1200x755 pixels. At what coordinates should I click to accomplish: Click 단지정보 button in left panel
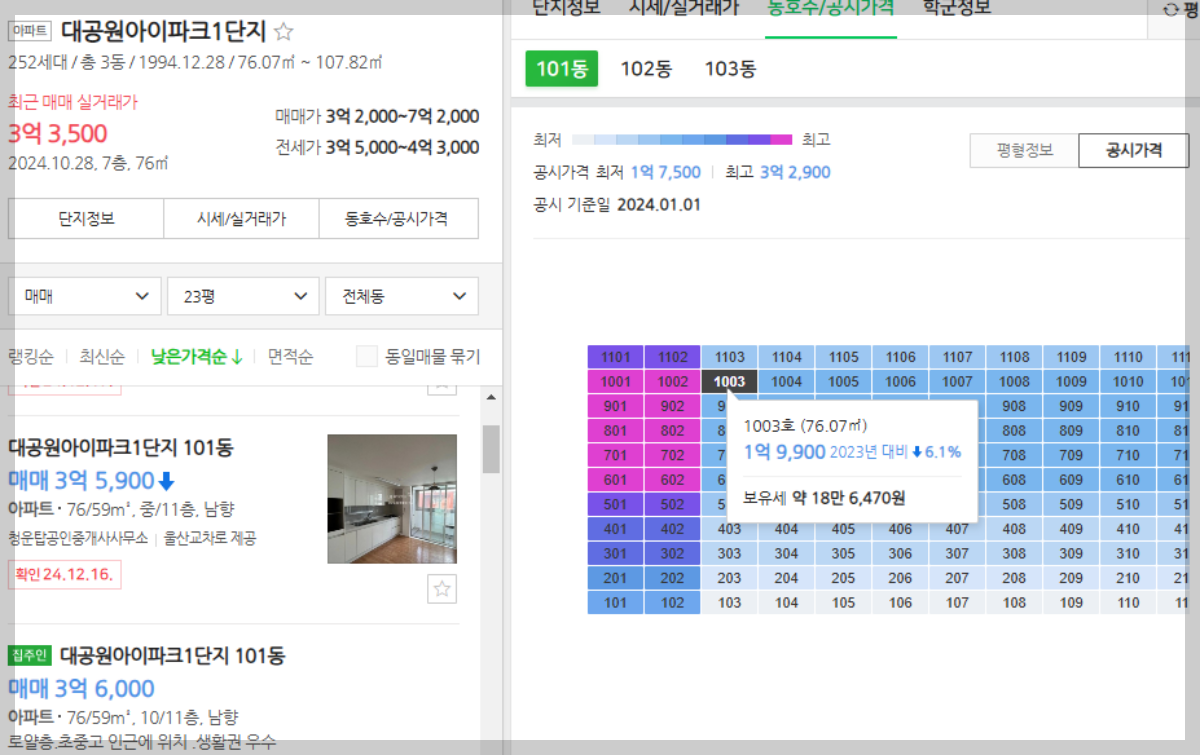pos(86,218)
